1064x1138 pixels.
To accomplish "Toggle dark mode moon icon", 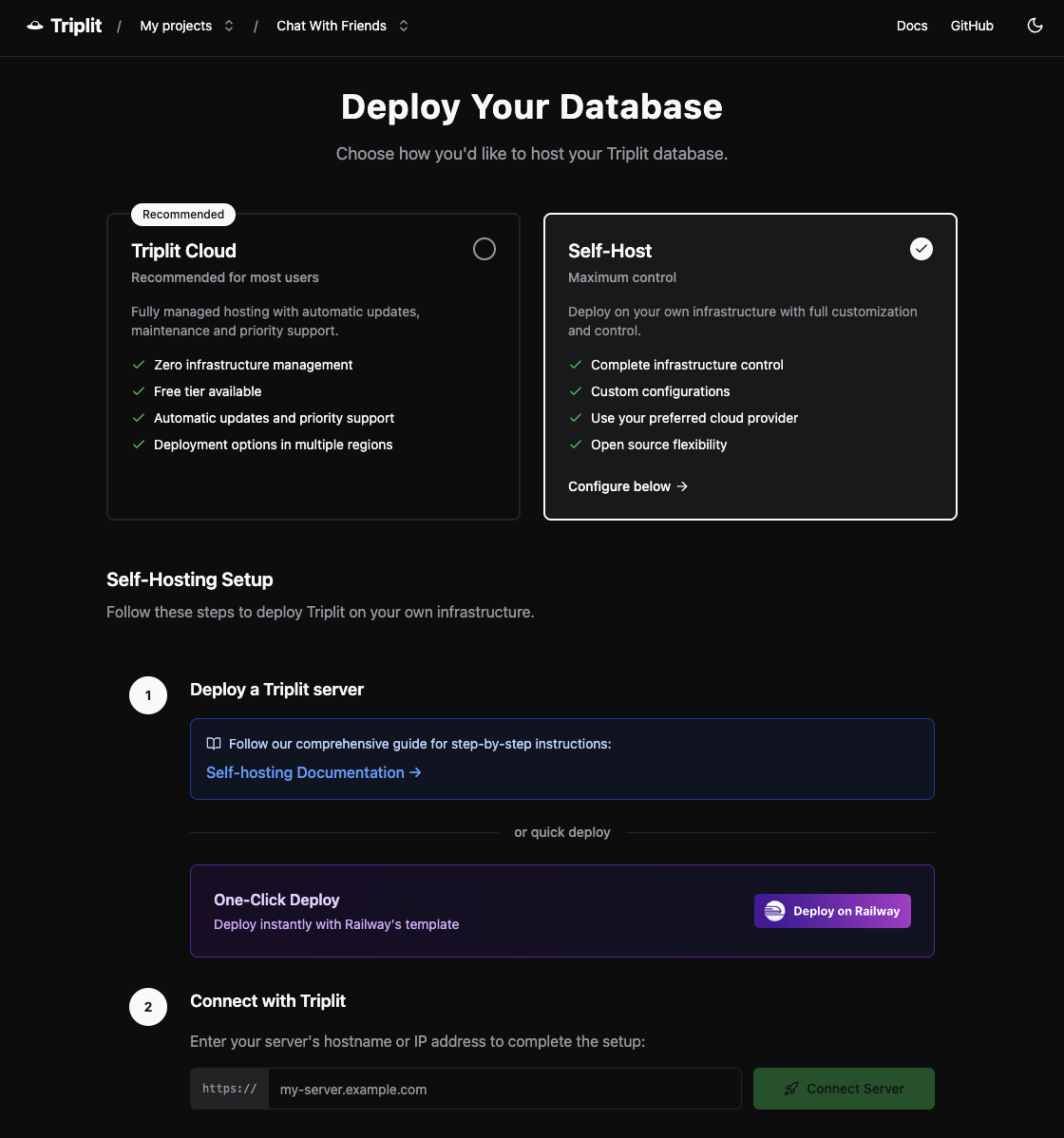I will [1035, 26].
